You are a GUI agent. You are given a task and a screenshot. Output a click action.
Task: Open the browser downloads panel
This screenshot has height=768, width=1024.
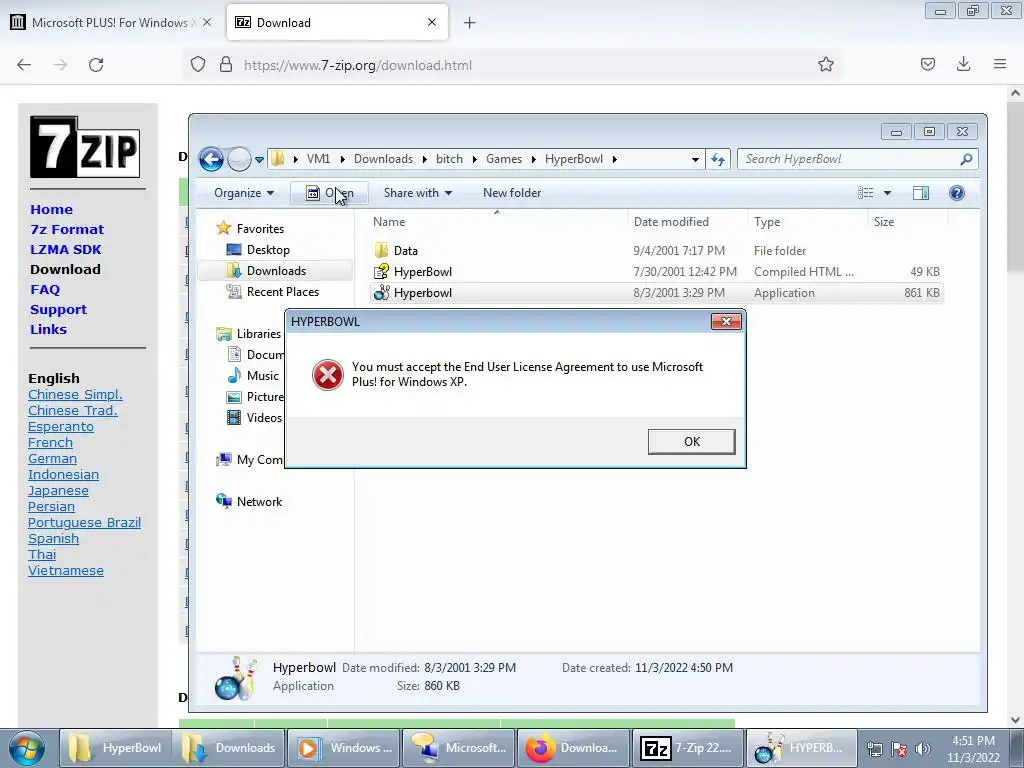click(963, 65)
